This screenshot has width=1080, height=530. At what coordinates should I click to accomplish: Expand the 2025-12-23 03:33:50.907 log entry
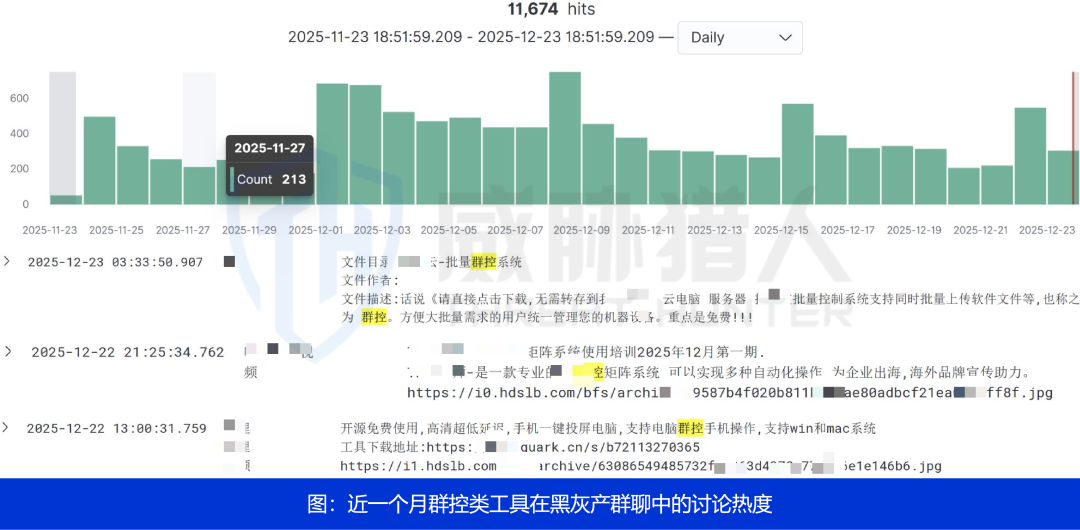[8, 262]
